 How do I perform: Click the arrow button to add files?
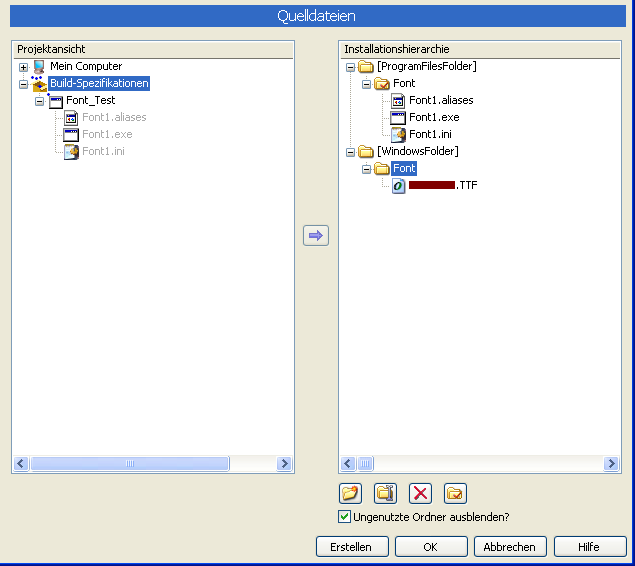pyautogui.click(x=315, y=235)
